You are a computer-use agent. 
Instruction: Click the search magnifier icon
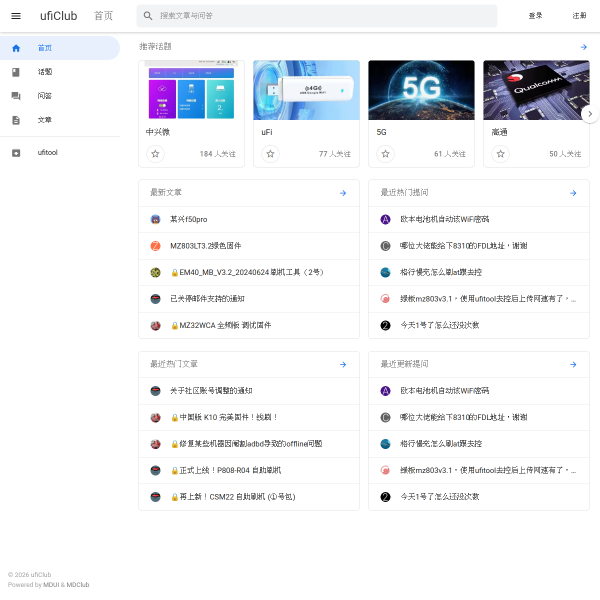(148, 16)
